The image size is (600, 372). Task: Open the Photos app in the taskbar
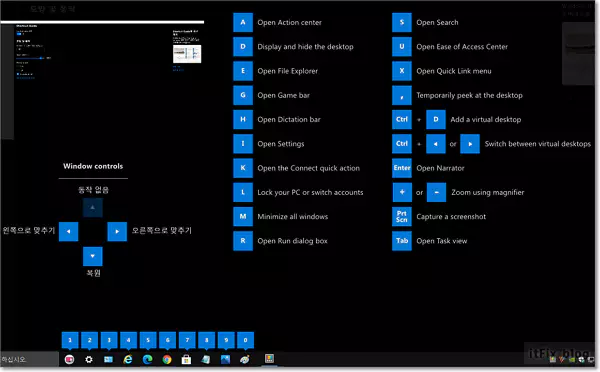(x=225, y=359)
